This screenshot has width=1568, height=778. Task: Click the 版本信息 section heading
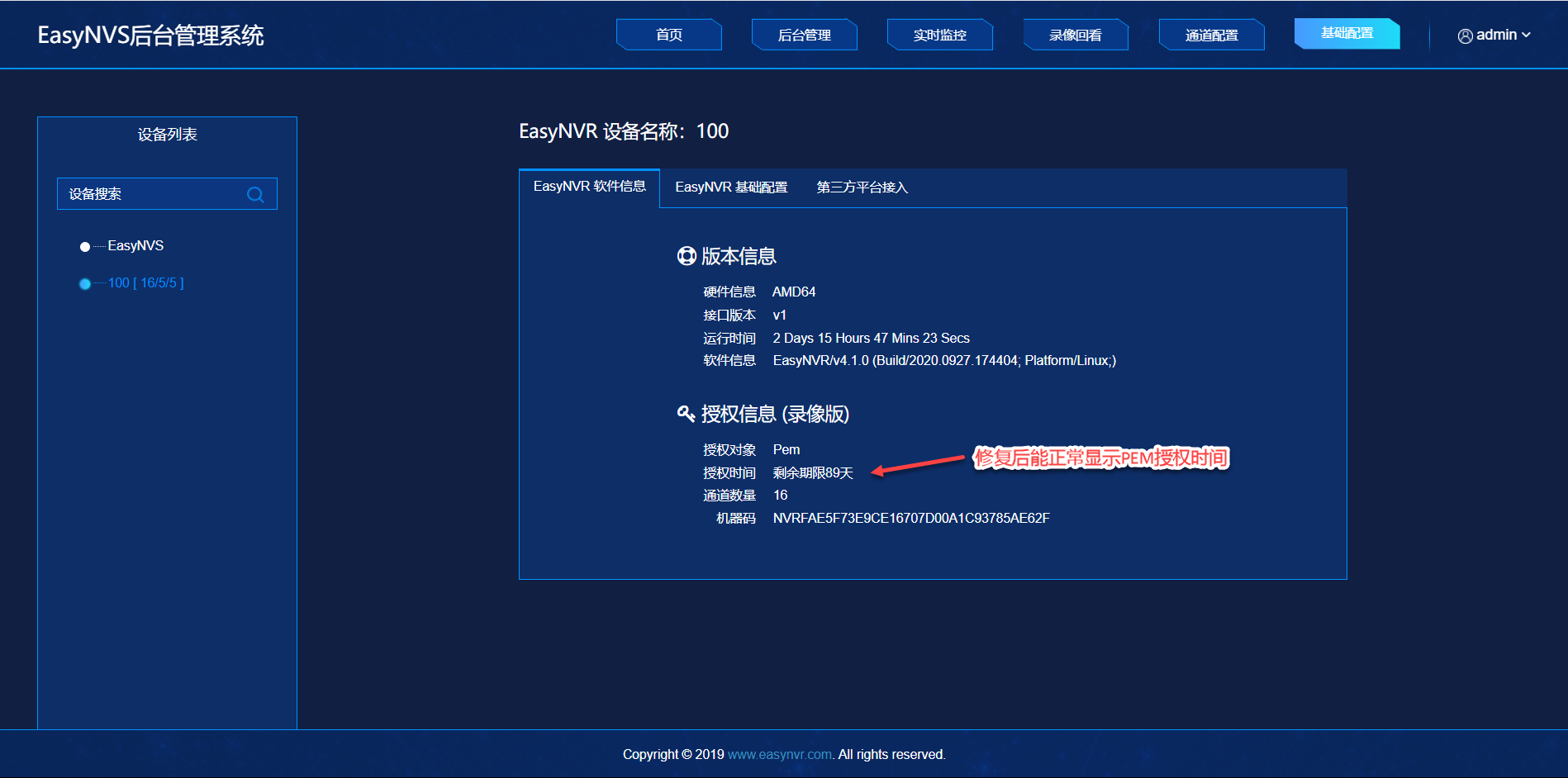pos(739,256)
